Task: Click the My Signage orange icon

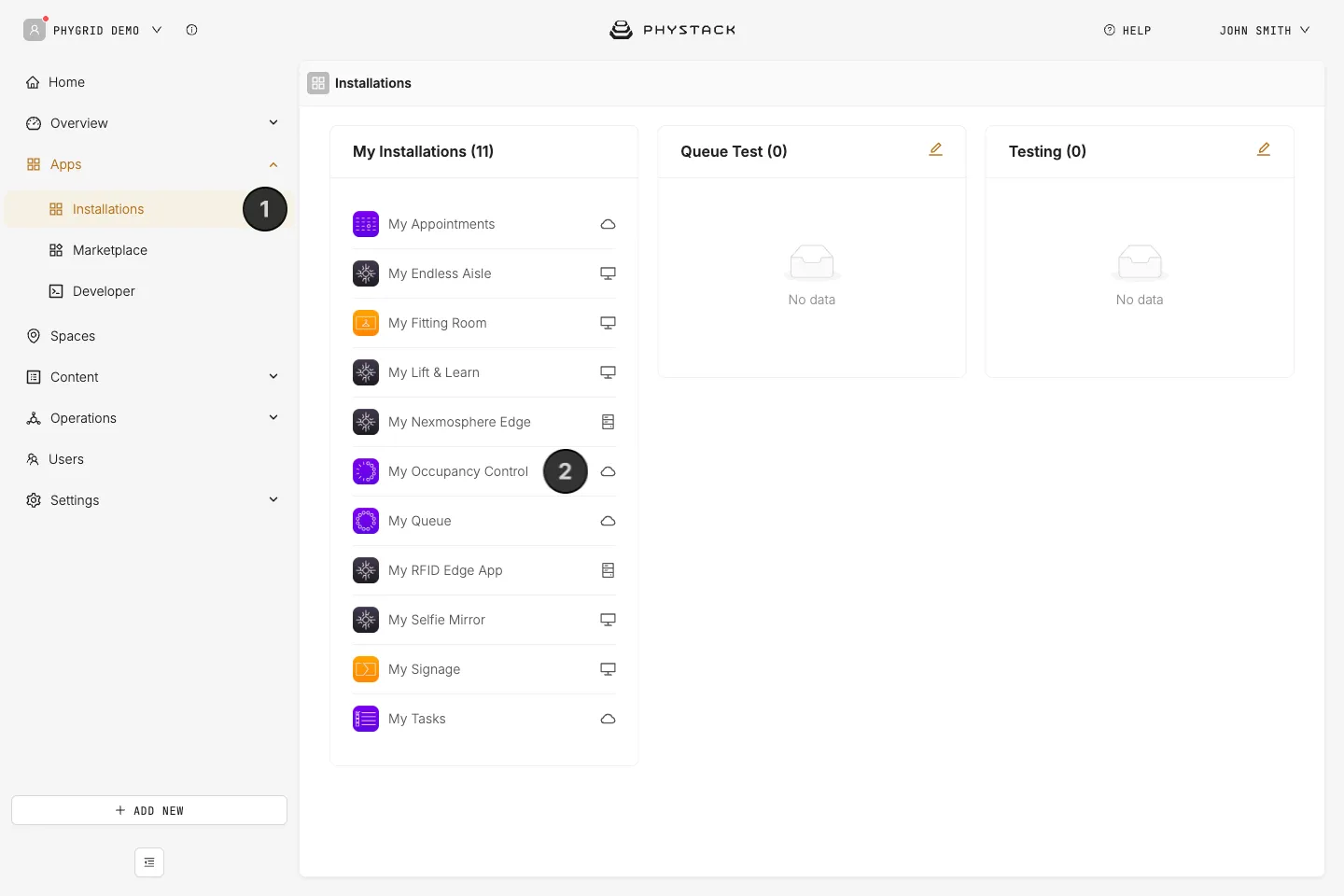Action: click(x=366, y=669)
